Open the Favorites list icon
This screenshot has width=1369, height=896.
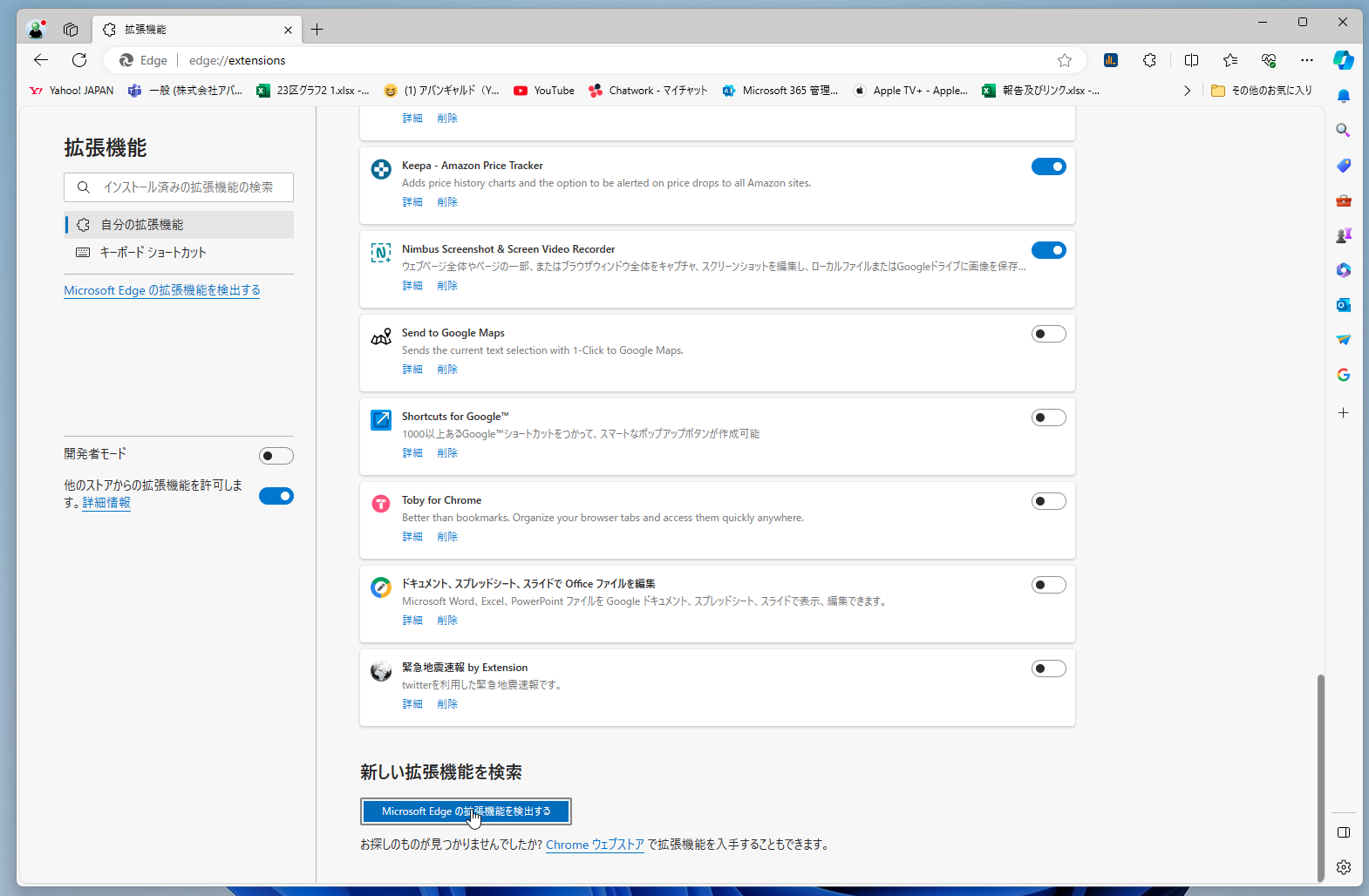click(1230, 60)
